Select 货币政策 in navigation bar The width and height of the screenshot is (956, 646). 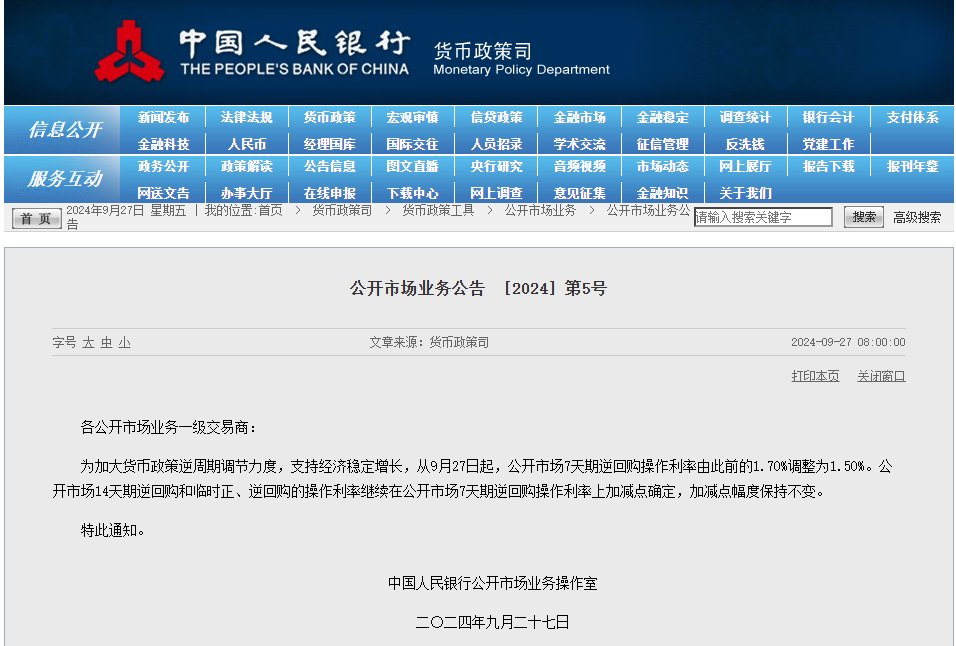(329, 117)
